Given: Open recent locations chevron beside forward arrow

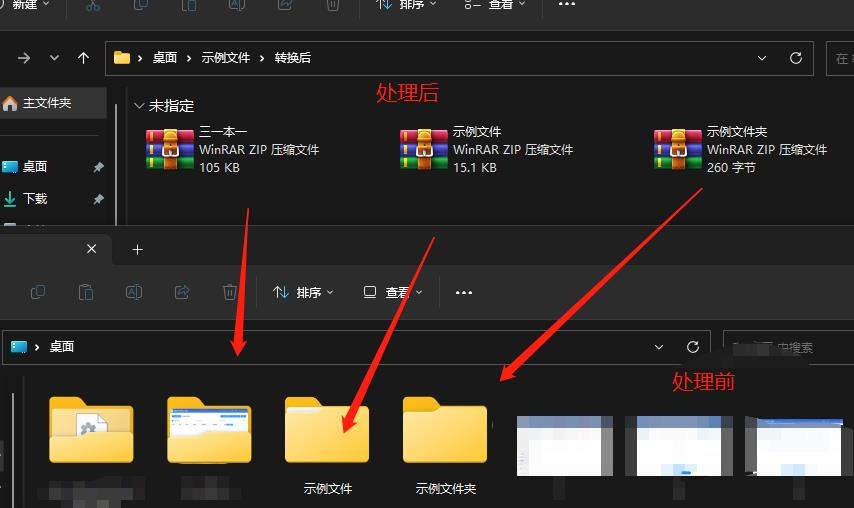Looking at the screenshot, I should point(54,58).
